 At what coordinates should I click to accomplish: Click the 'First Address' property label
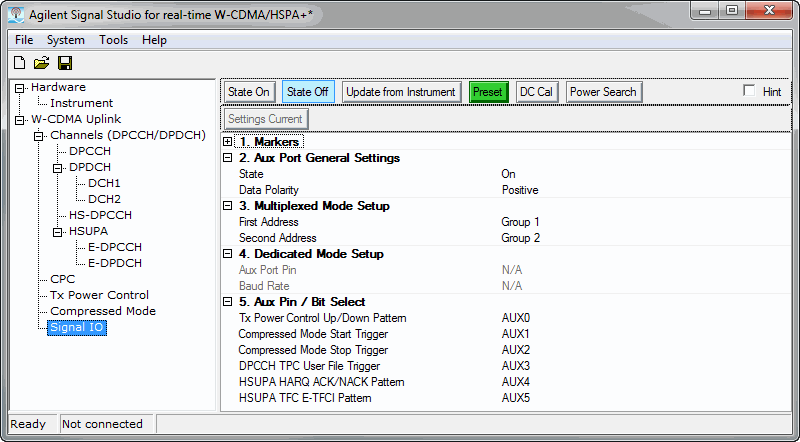[269, 222]
